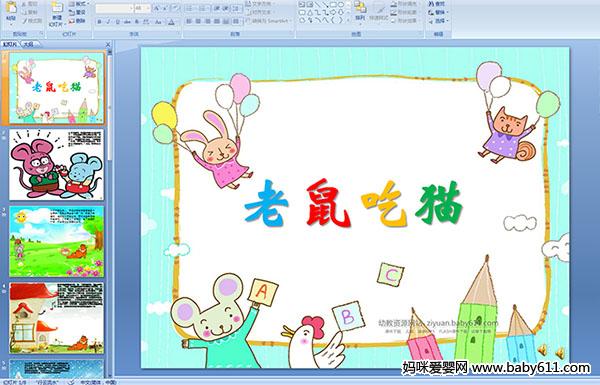Select the two cartoon mice slide thumbnail
The image size is (600, 385).
56,165
